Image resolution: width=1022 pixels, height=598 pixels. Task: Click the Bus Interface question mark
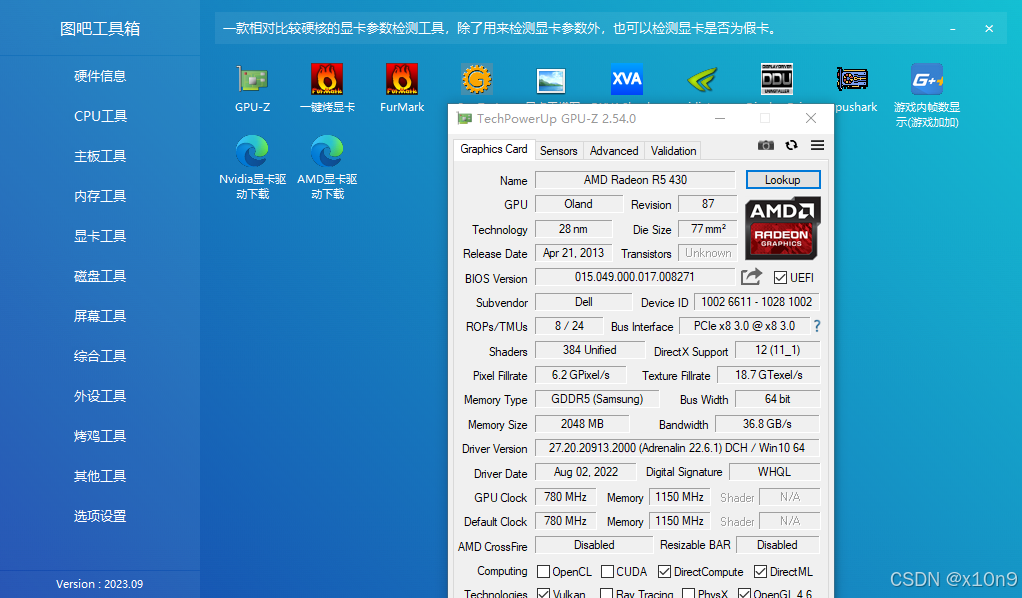[x=817, y=326]
